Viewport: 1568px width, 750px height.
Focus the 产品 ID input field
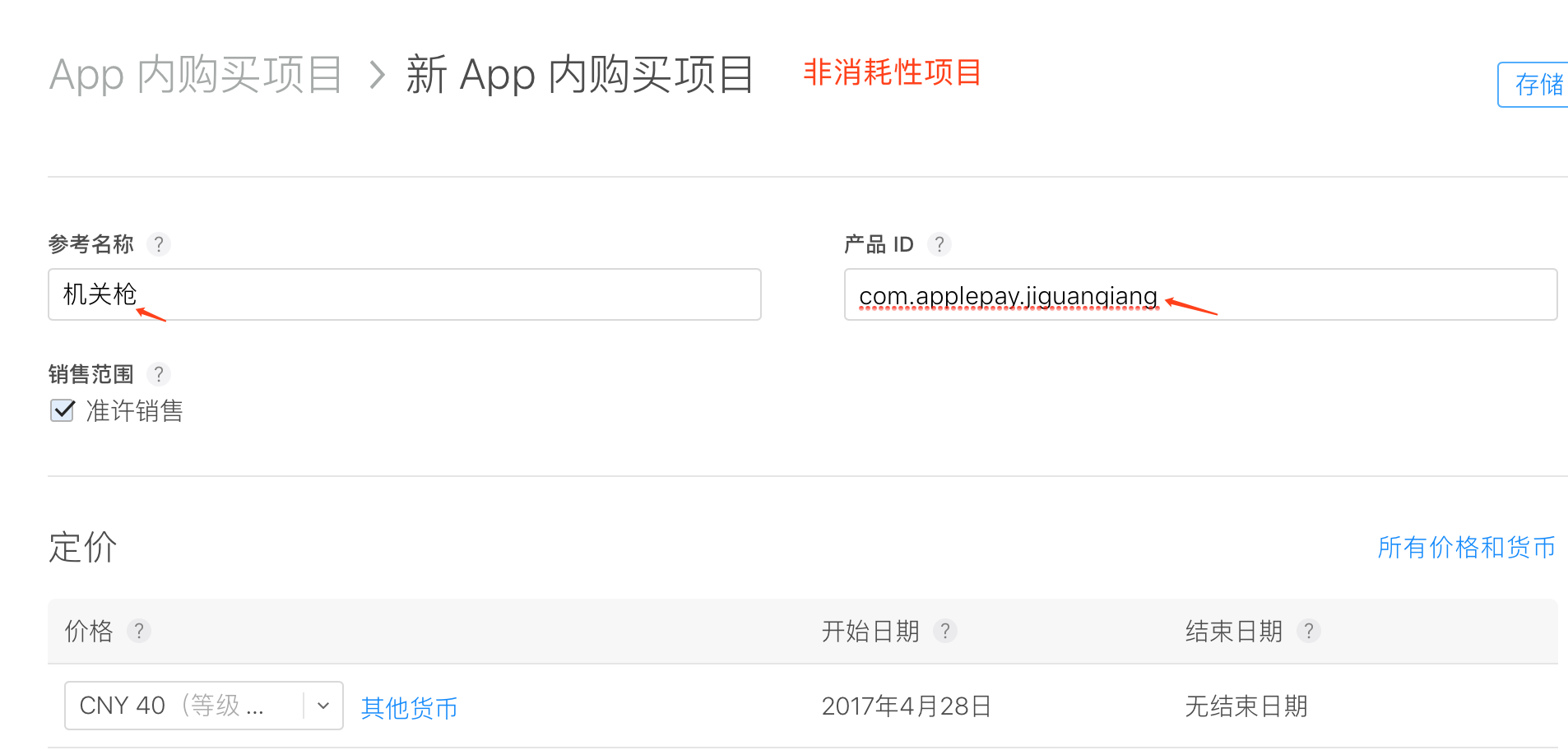(x=1201, y=294)
